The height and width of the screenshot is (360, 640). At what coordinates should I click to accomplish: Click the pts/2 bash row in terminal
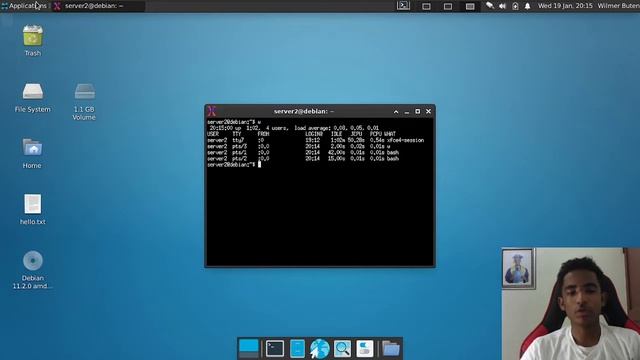click(x=303, y=158)
